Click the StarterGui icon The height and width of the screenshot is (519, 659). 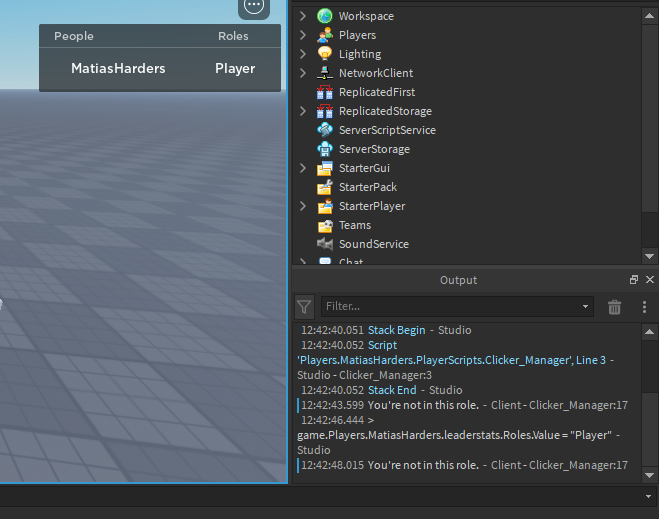pyautogui.click(x=324, y=168)
